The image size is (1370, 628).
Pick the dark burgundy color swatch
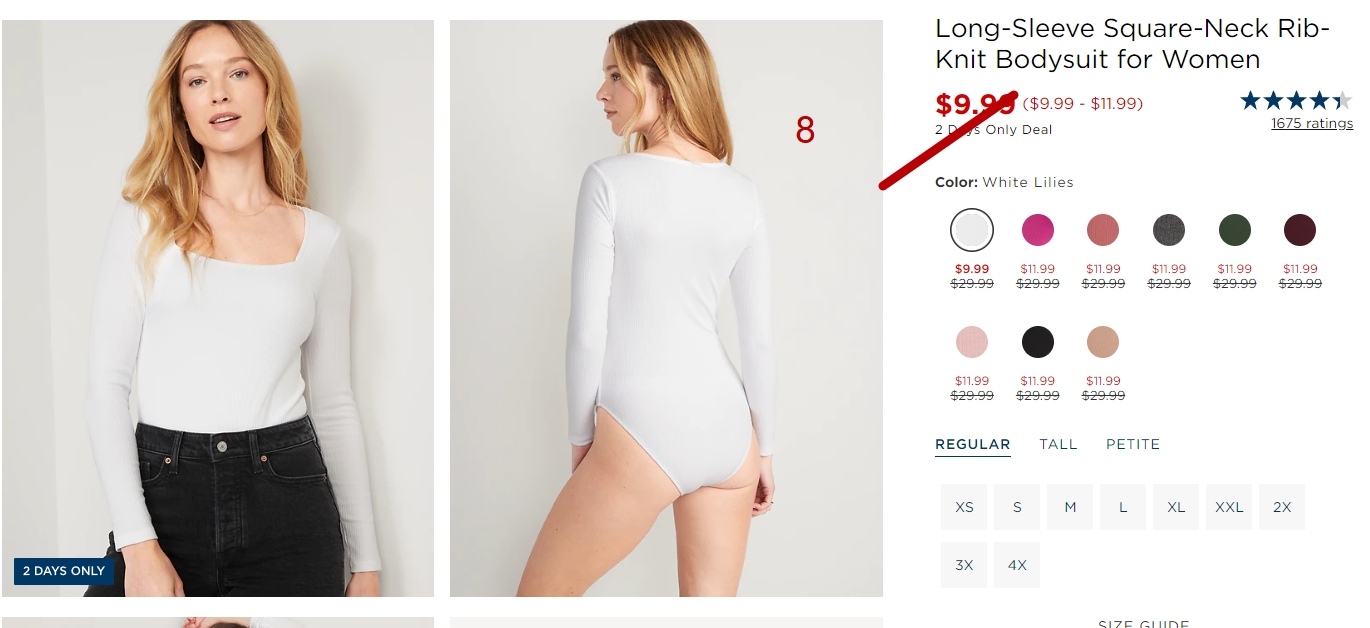pos(1300,231)
